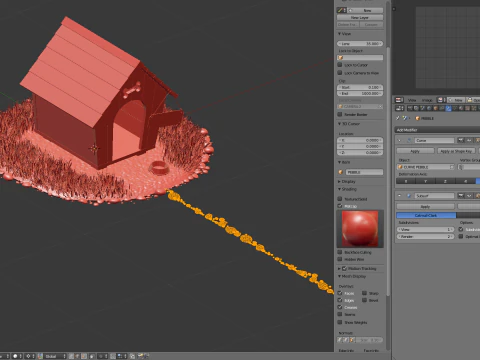Enable the Backface Culling checkbox
The height and width of the screenshot is (360, 480).
(340, 252)
